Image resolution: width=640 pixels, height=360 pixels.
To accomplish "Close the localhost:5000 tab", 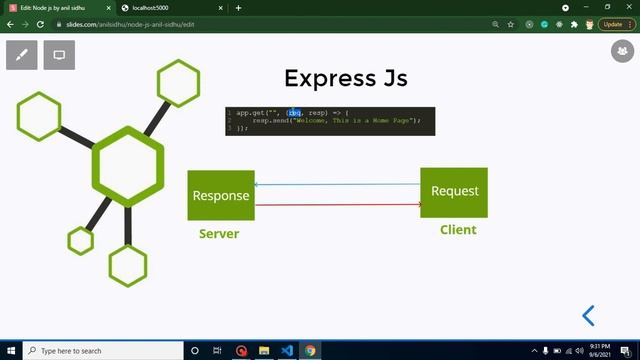I will [x=220, y=8].
